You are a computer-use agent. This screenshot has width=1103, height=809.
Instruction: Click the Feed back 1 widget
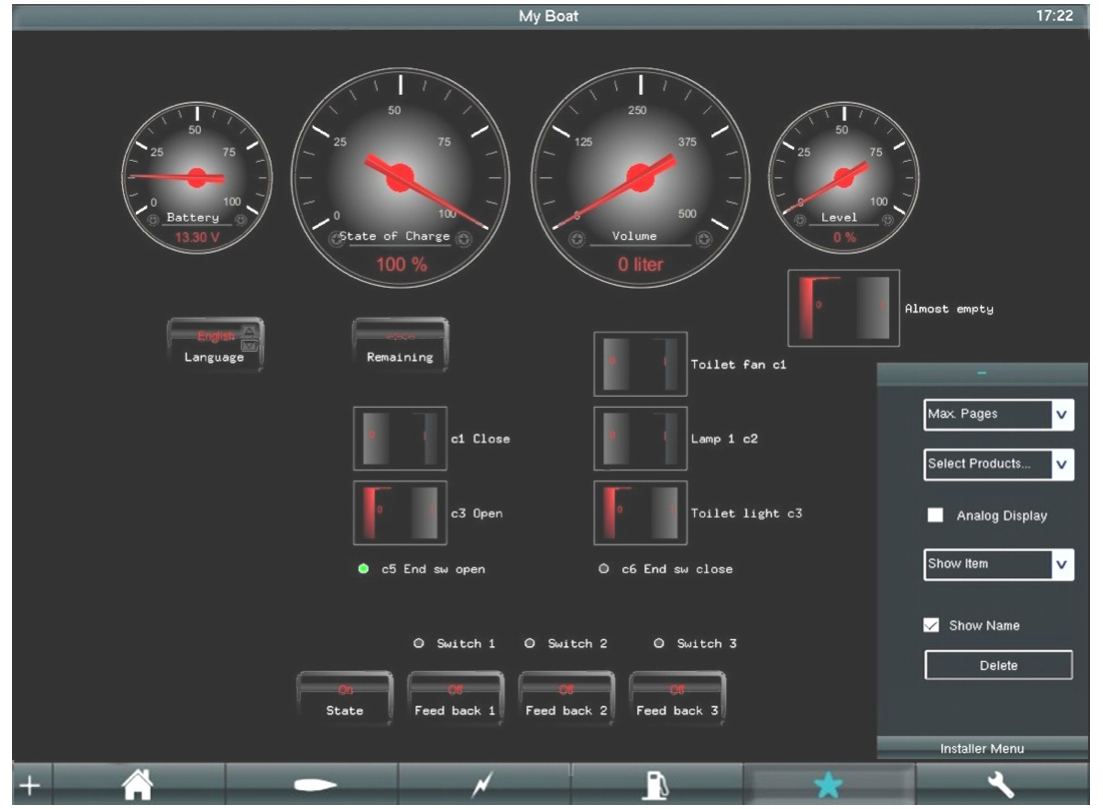[x=455, y=697]
